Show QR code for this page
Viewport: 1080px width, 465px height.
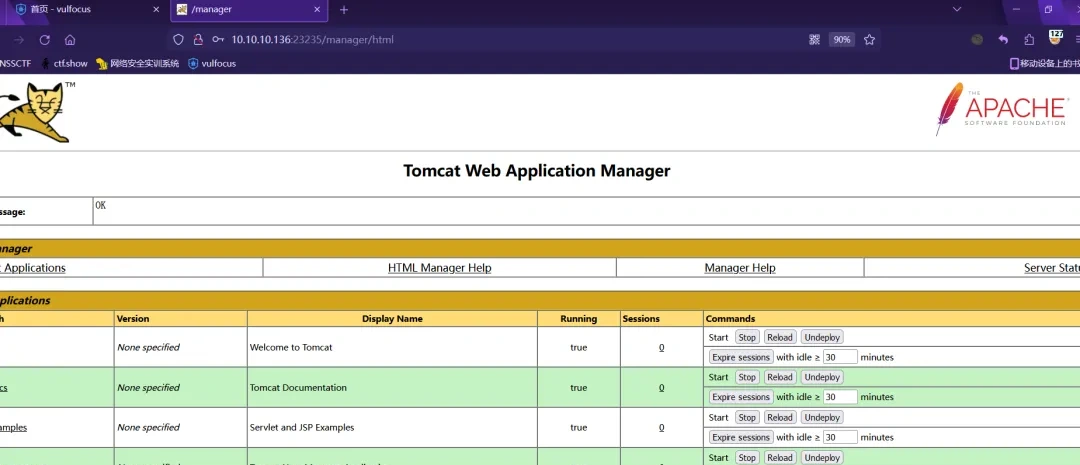[x=814, y=40]
